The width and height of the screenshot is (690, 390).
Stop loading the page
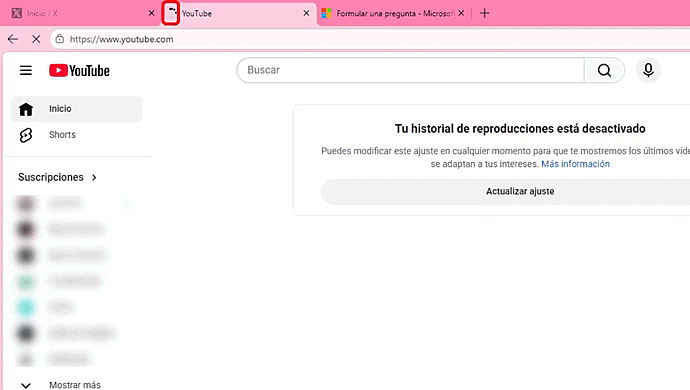(x=36, y=39)
